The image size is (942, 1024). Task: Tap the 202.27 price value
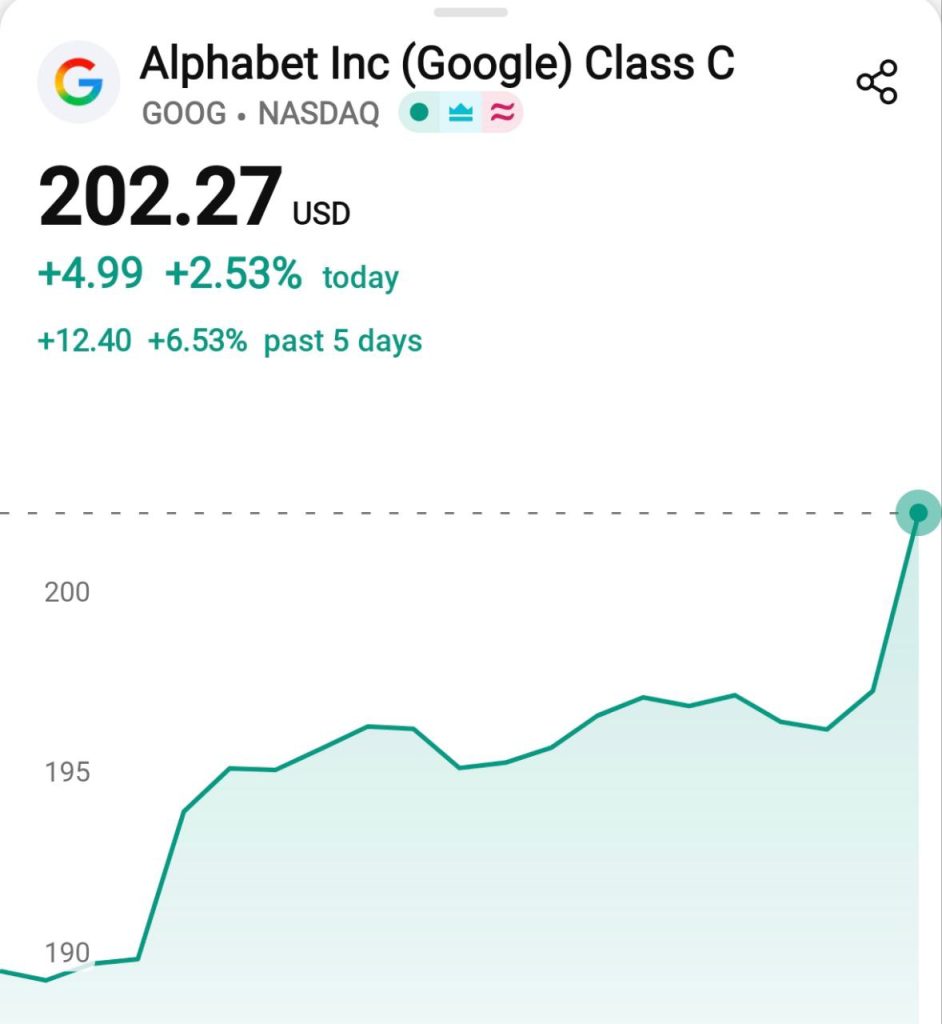point(160,196)
